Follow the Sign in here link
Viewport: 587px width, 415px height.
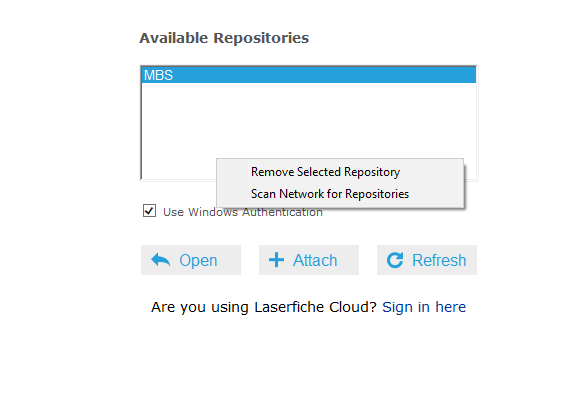click(424, 307)
